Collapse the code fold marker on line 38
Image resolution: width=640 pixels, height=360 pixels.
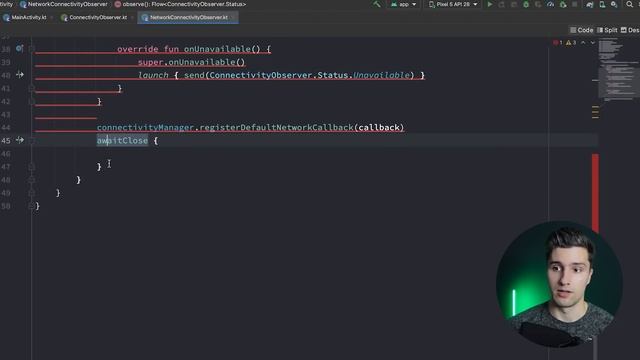click(x=31, y=49)
